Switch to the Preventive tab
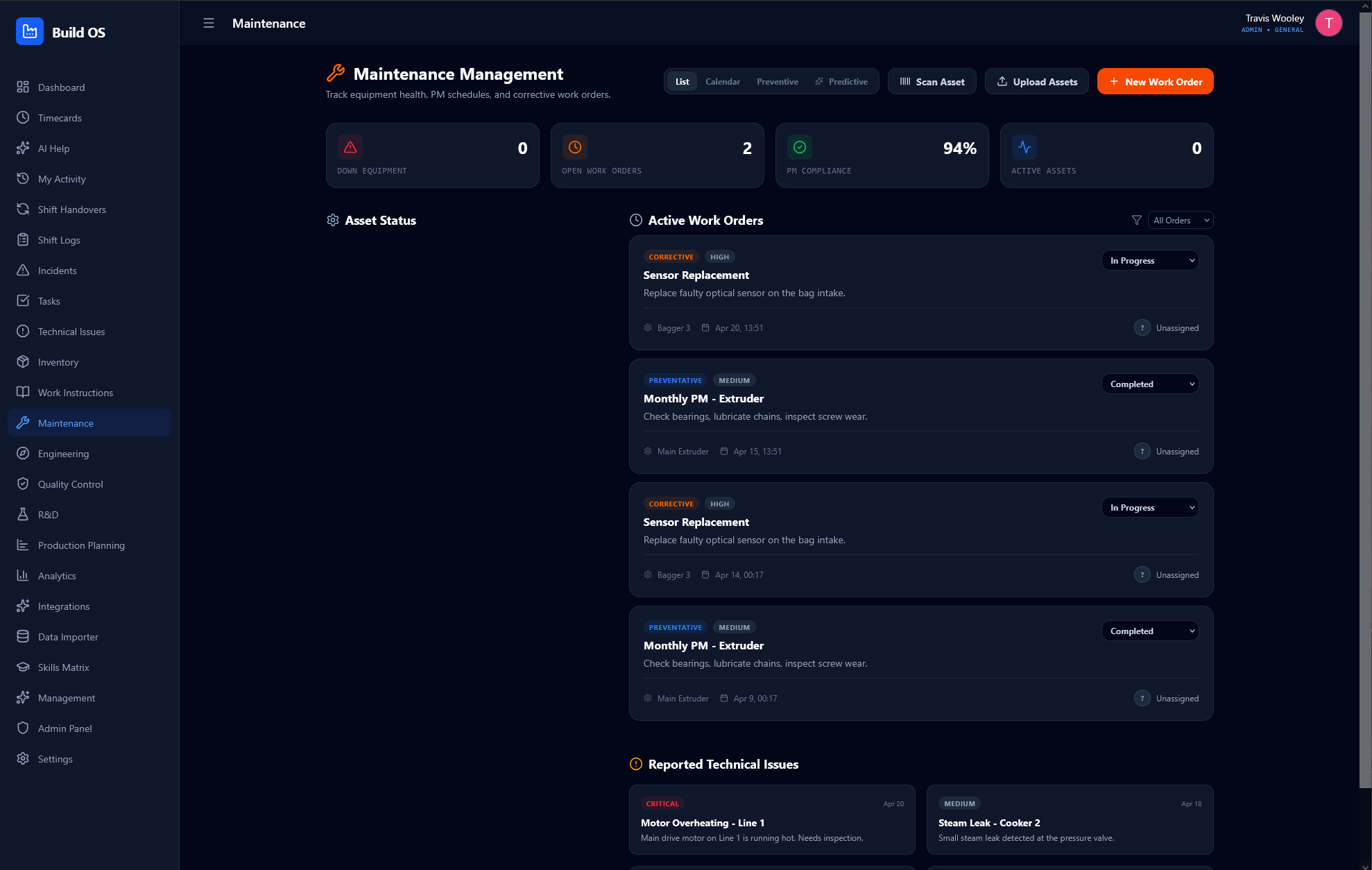Image resolution: width=1372 pixels, height=870 pixels. 778,82
